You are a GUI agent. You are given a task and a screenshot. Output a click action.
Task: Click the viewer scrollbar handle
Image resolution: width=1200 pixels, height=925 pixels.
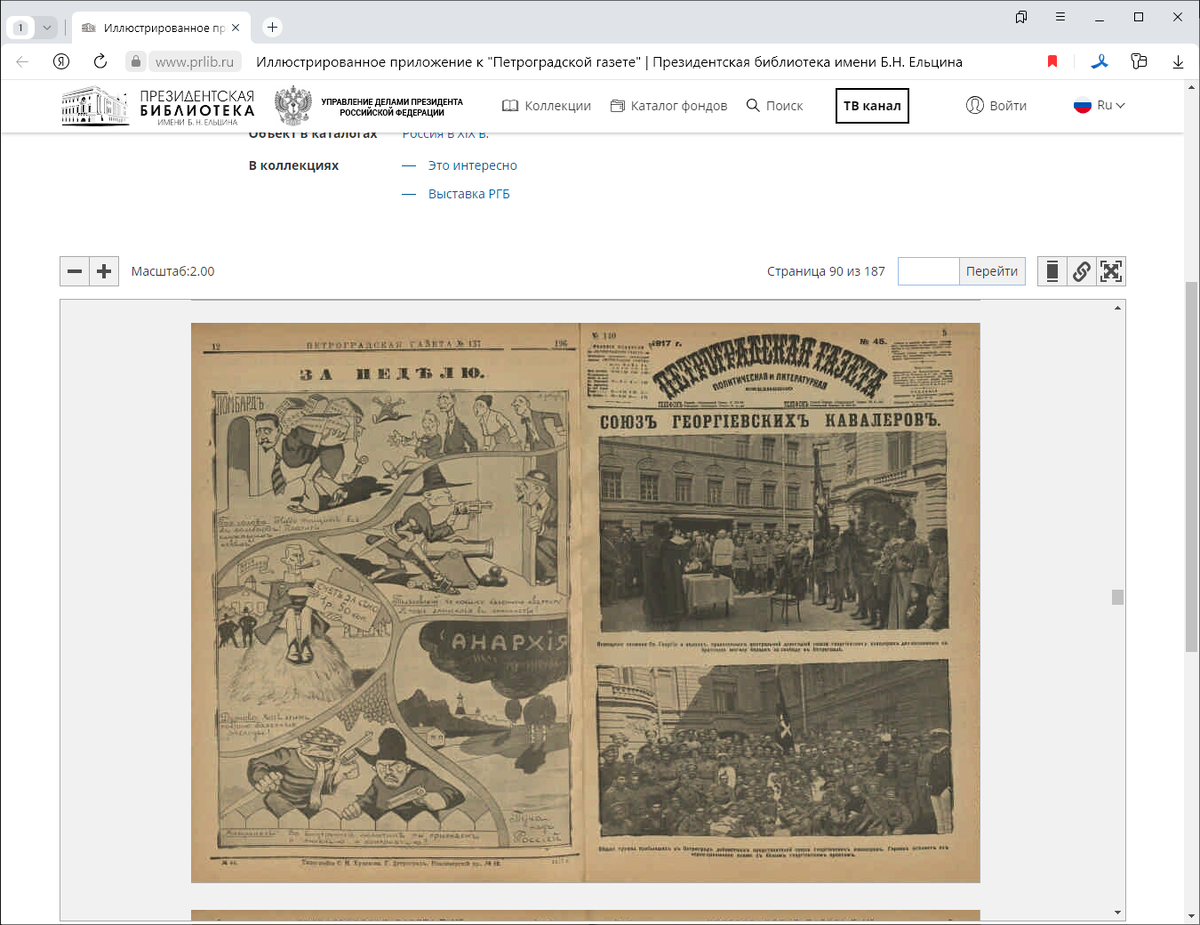point(1118,597)
